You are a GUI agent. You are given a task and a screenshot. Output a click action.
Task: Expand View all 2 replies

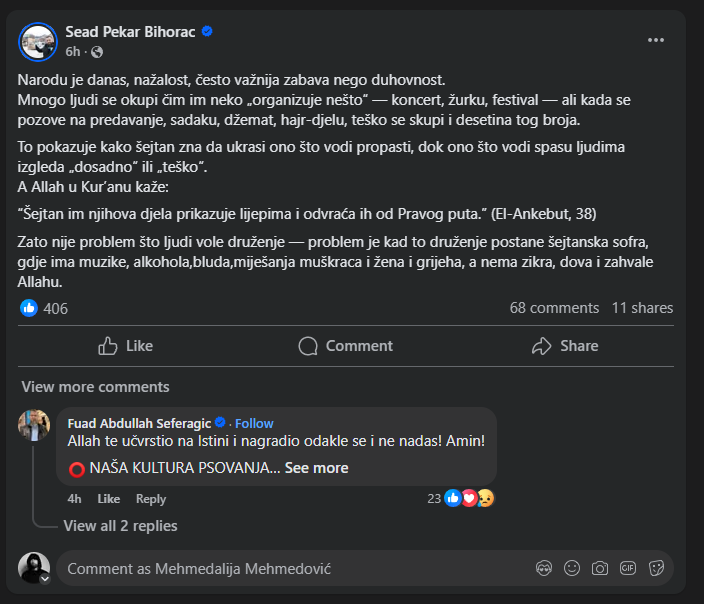(120, 526)
